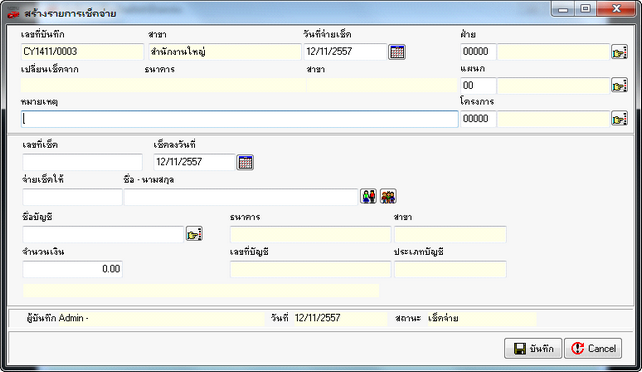Focus the เลขที่เช็ค cheque number field
642x372 pixels.
pos(82,162)
